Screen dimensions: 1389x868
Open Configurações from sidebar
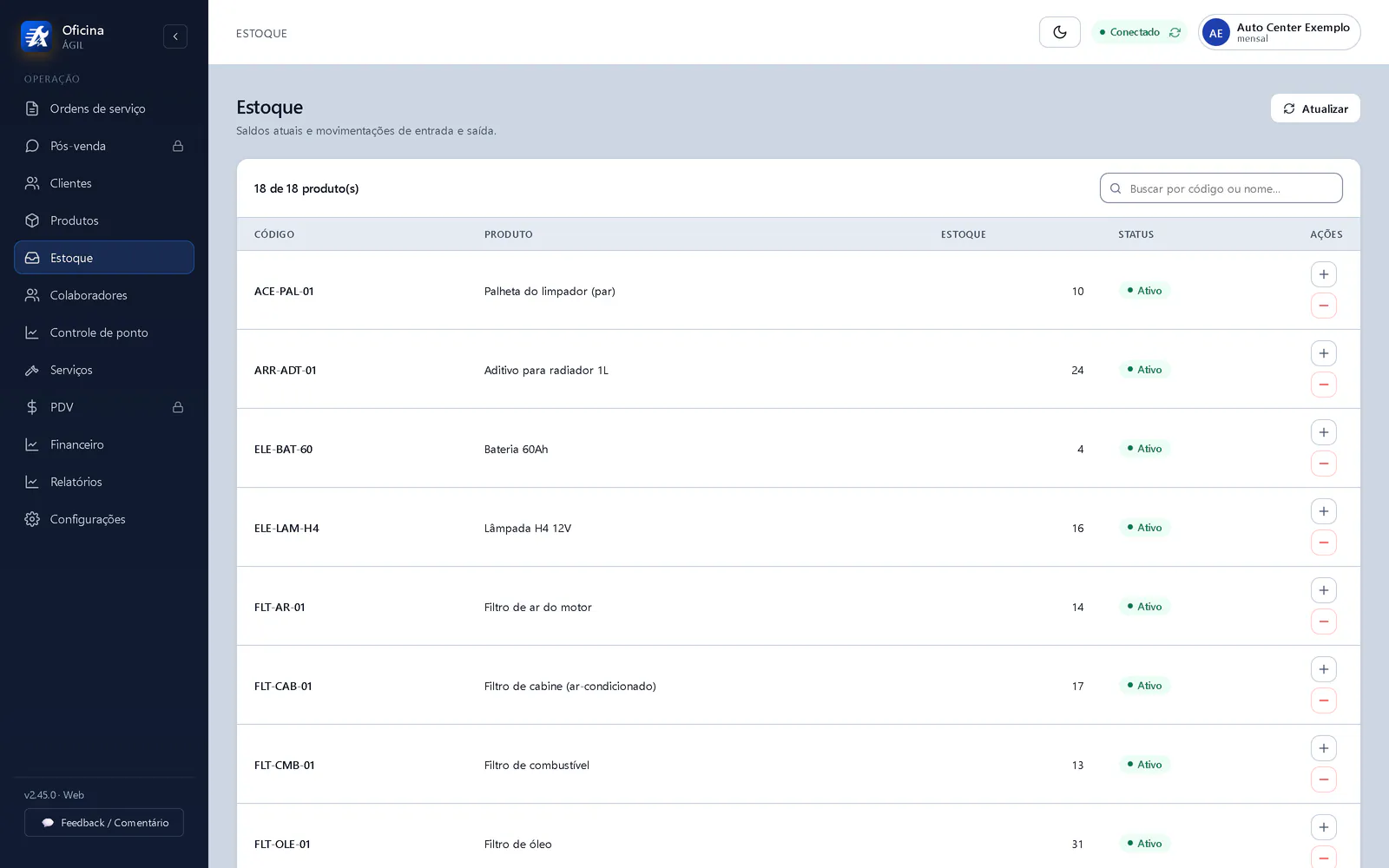(104, 519)
